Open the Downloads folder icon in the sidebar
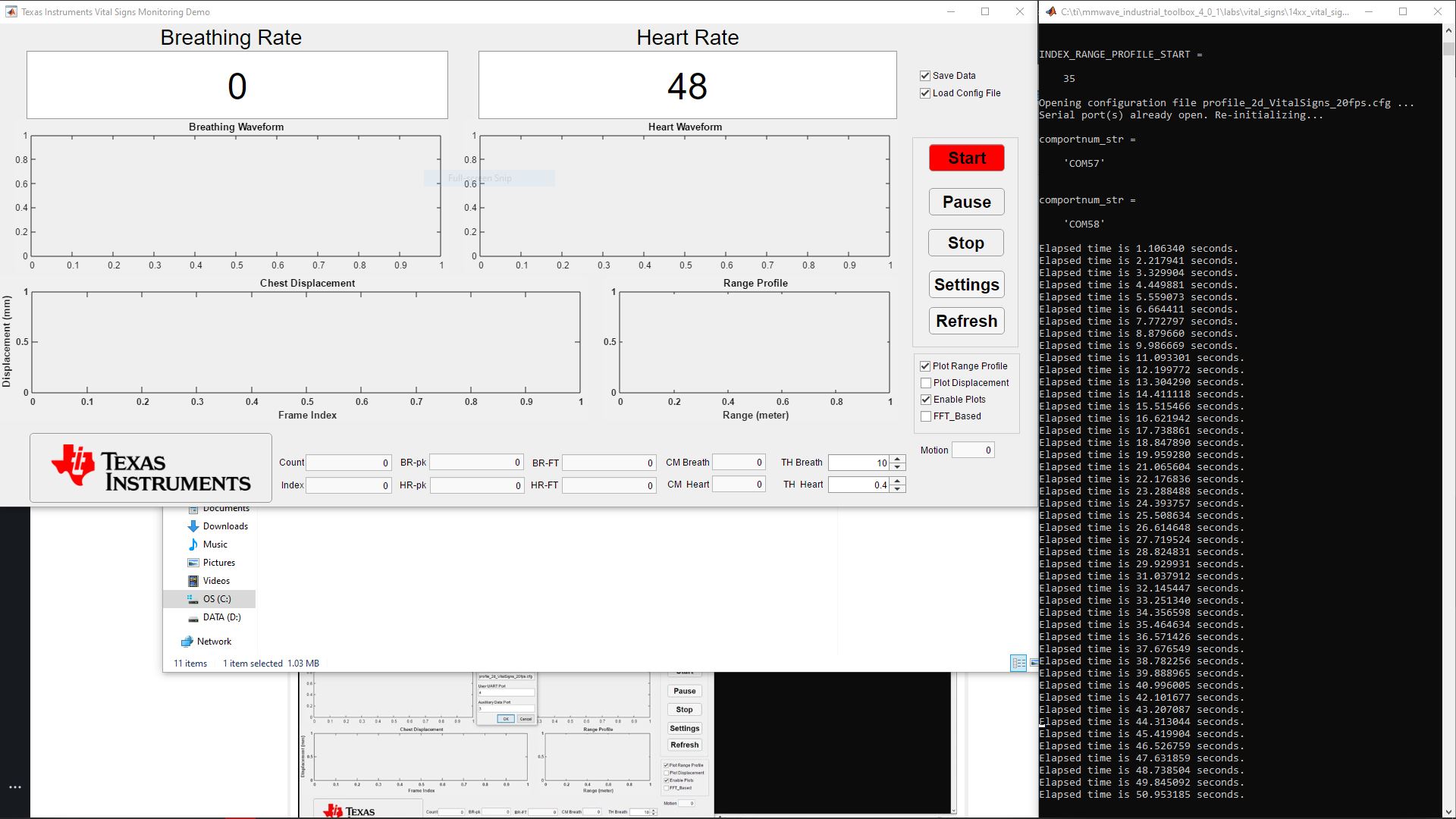1456x819 pixels. [x=195, y=526]
